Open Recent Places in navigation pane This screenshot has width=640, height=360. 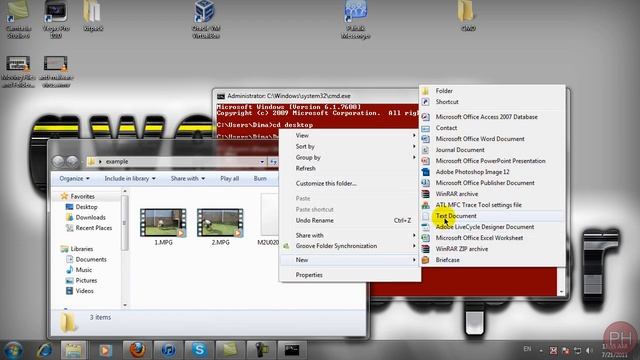tap(93, 228)
